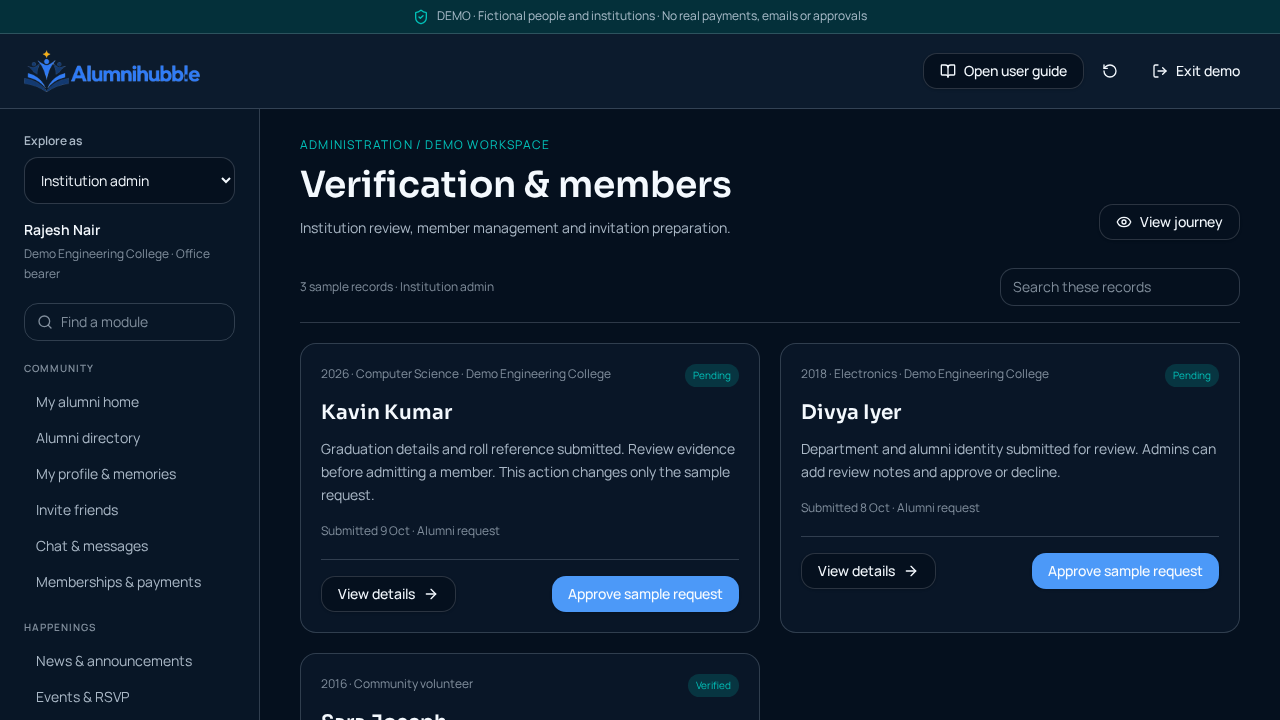Screen dimensions: 1280x720
Task: Open the user guide
Action: coord(1003,71)
